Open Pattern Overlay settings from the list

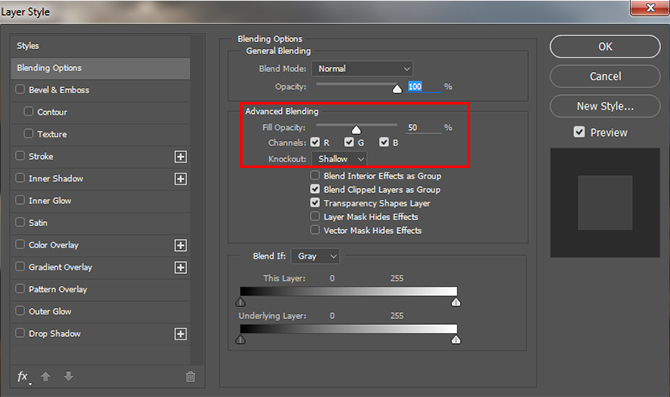tap(58, 290)
